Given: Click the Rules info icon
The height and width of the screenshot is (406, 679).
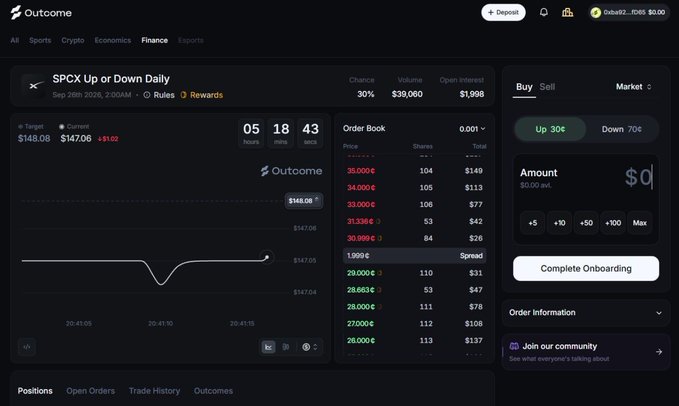Looking at the screenshot, I should coord(147,95).
